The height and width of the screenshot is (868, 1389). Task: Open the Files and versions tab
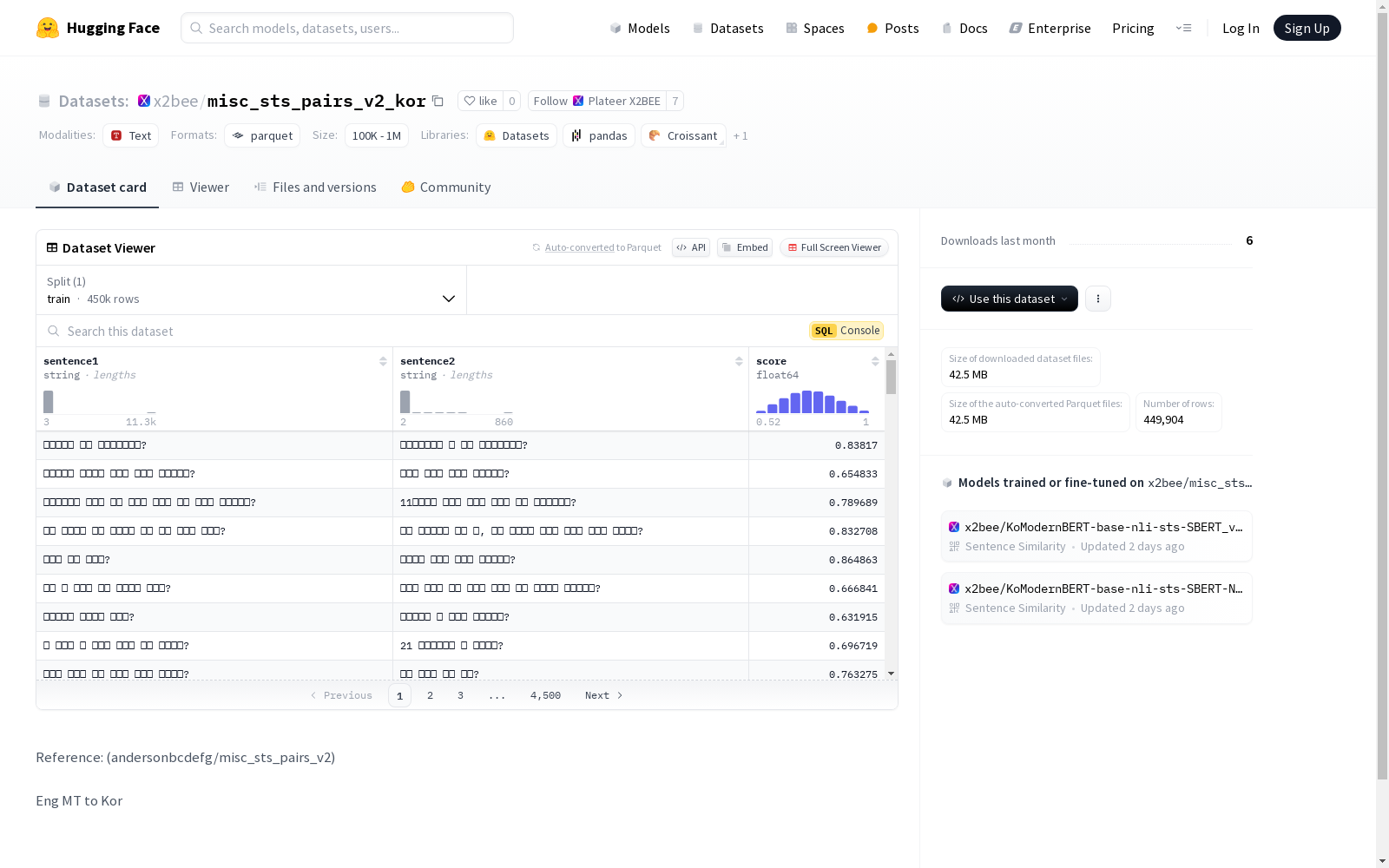315,187
